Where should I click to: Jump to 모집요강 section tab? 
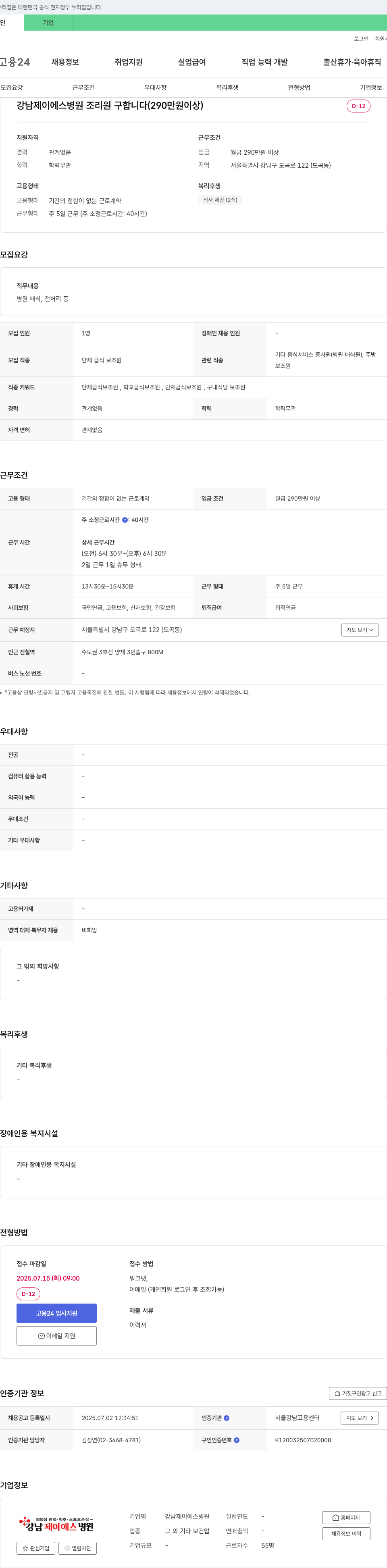click(x=12, y=87)
